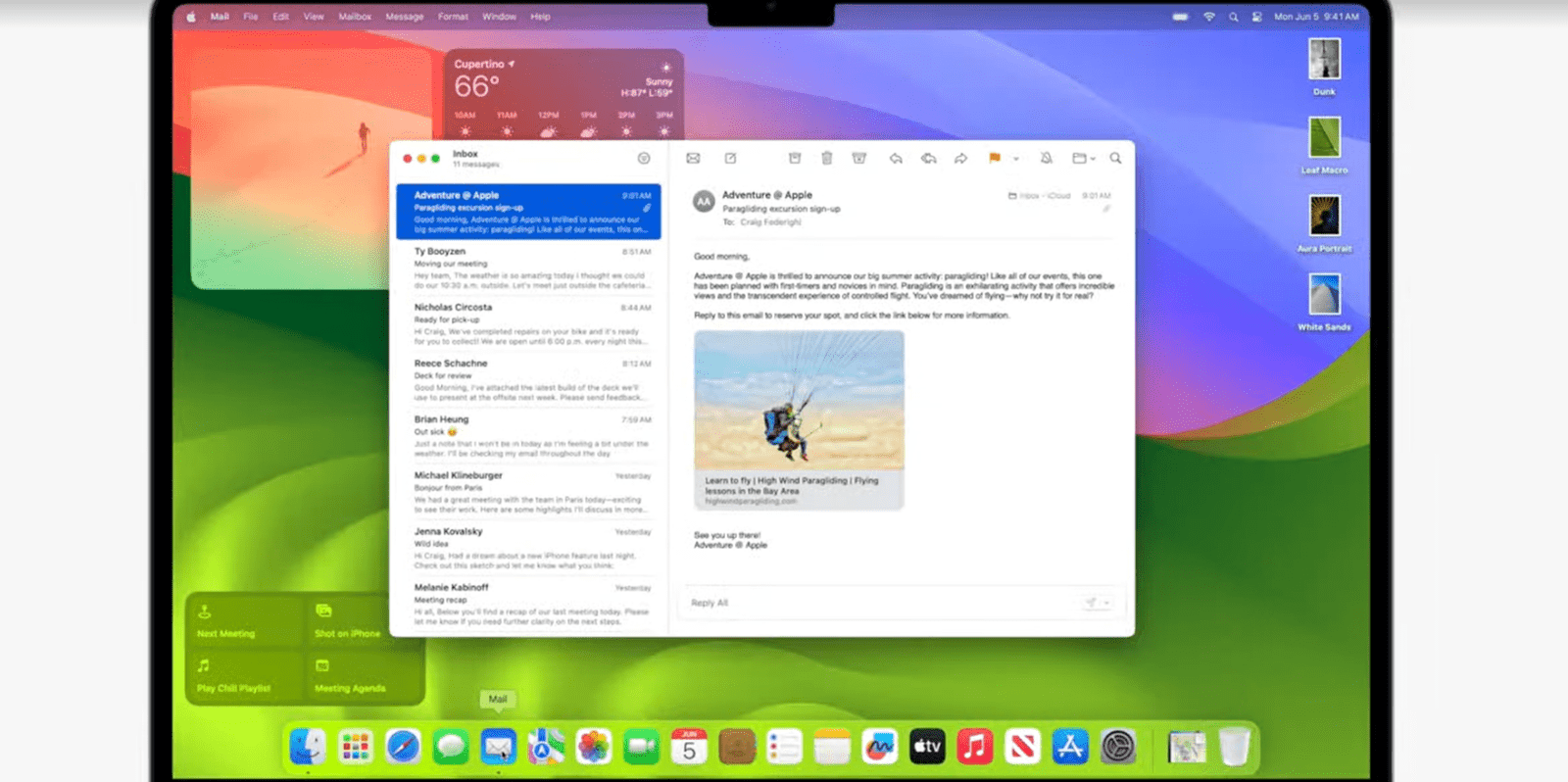
Task: Toggle the inbox message filter
Action: tap(644, 158)
